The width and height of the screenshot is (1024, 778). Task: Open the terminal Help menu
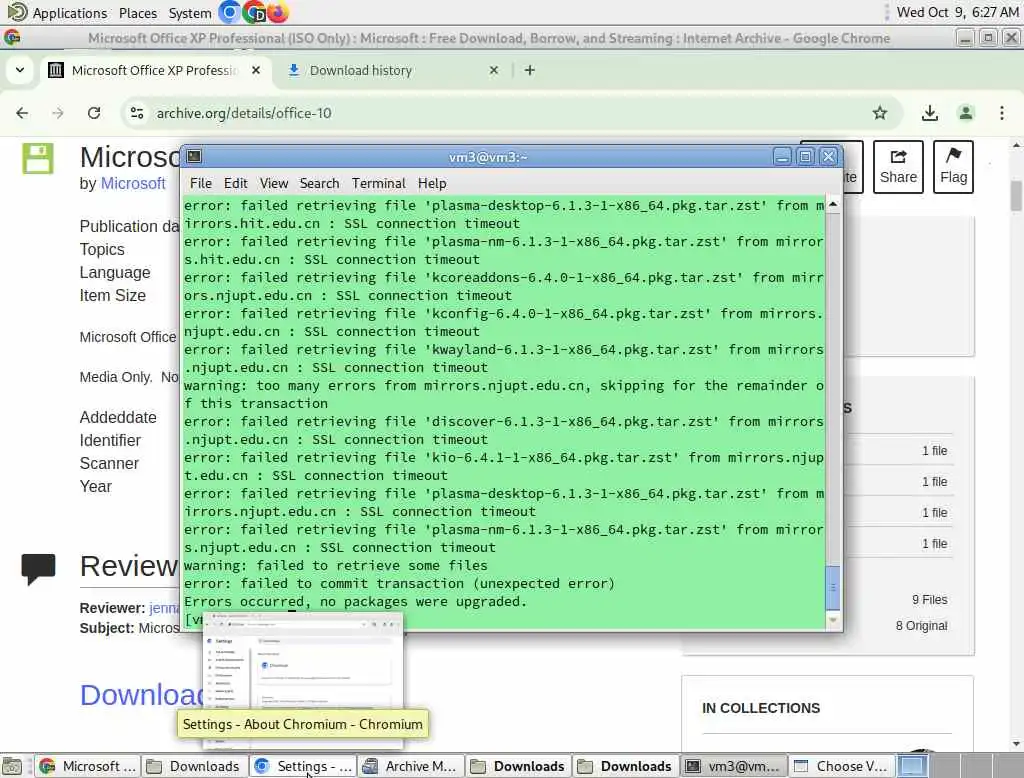[432, 184]
